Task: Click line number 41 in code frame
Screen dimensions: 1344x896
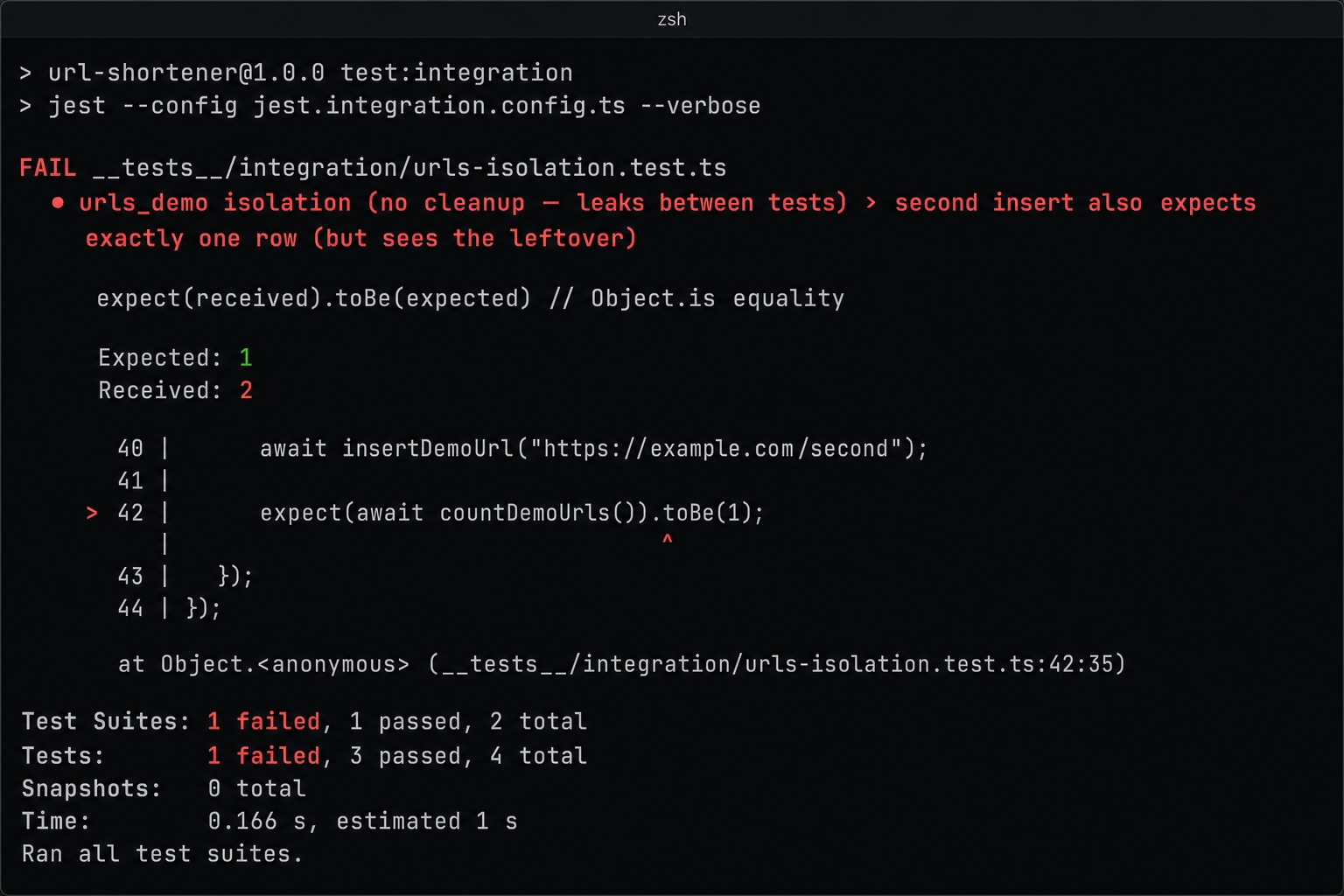Action: (130, 480)
